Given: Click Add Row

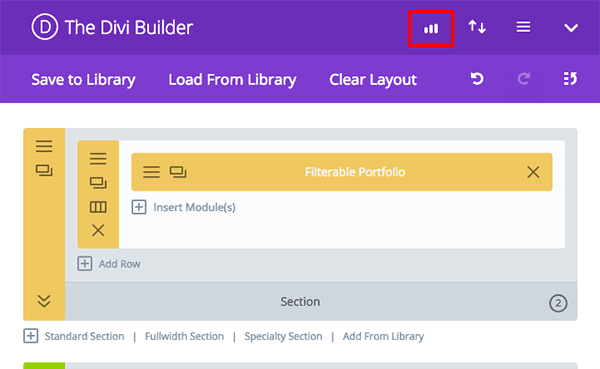Looking at the screenshot, I should click(119, 264).
